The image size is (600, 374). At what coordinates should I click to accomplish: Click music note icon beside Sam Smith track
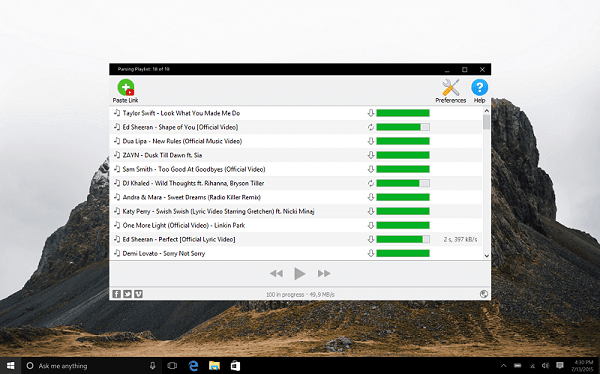tap(117, 169)
